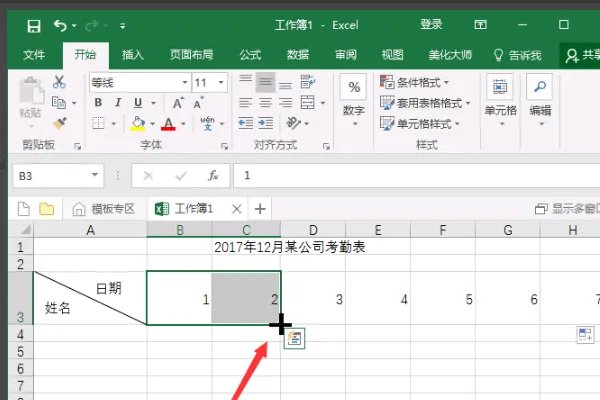Open the font color dropdown arrow
Image resolution: width=600 pixels, height=400 pixels.
point(183,124)
